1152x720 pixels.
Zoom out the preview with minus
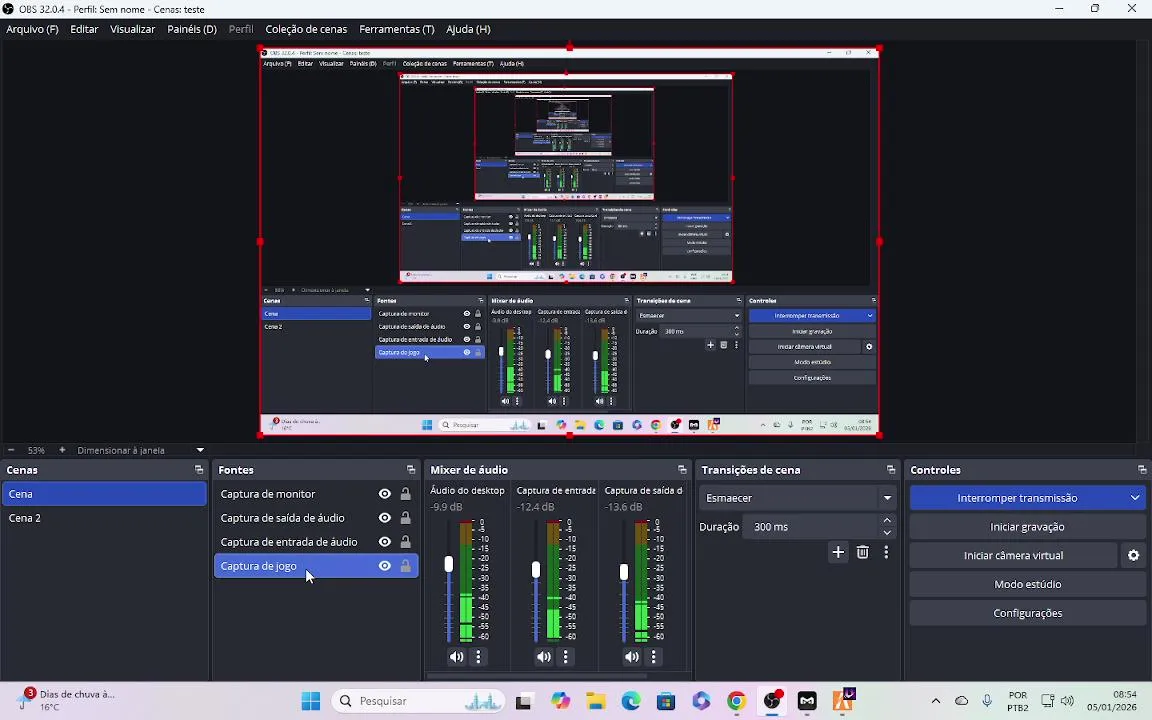tap(11, 450)
